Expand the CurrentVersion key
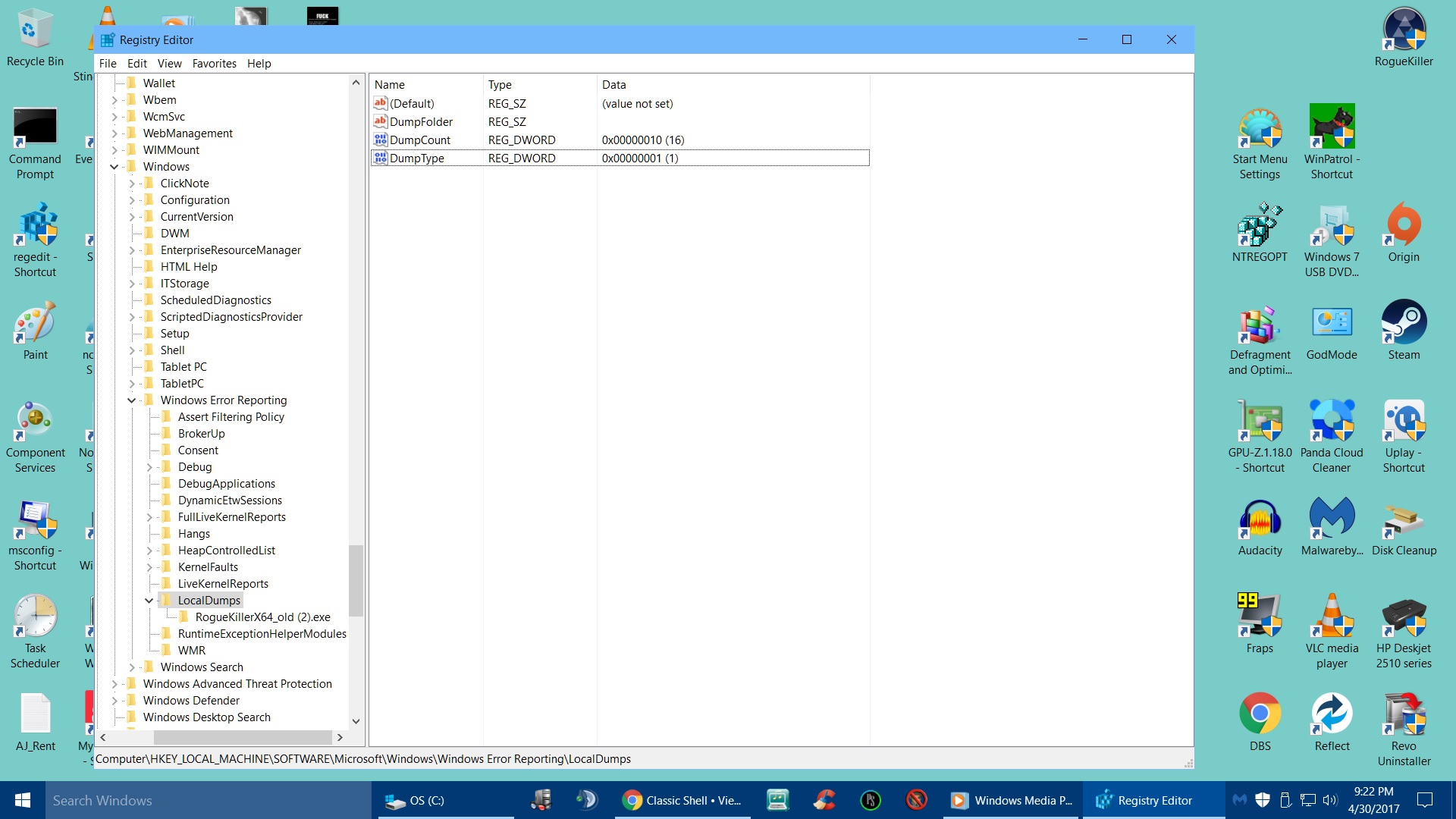The height and width of the screenshot is (819, 1456). pyautogui.click(x=132, y=217)
